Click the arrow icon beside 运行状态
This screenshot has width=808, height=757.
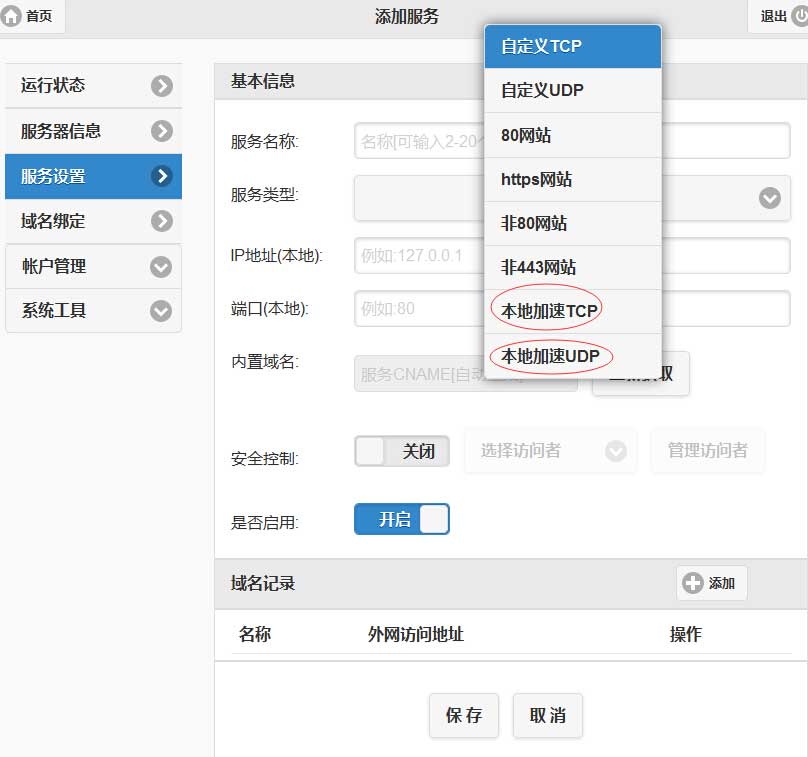[161, 86]
